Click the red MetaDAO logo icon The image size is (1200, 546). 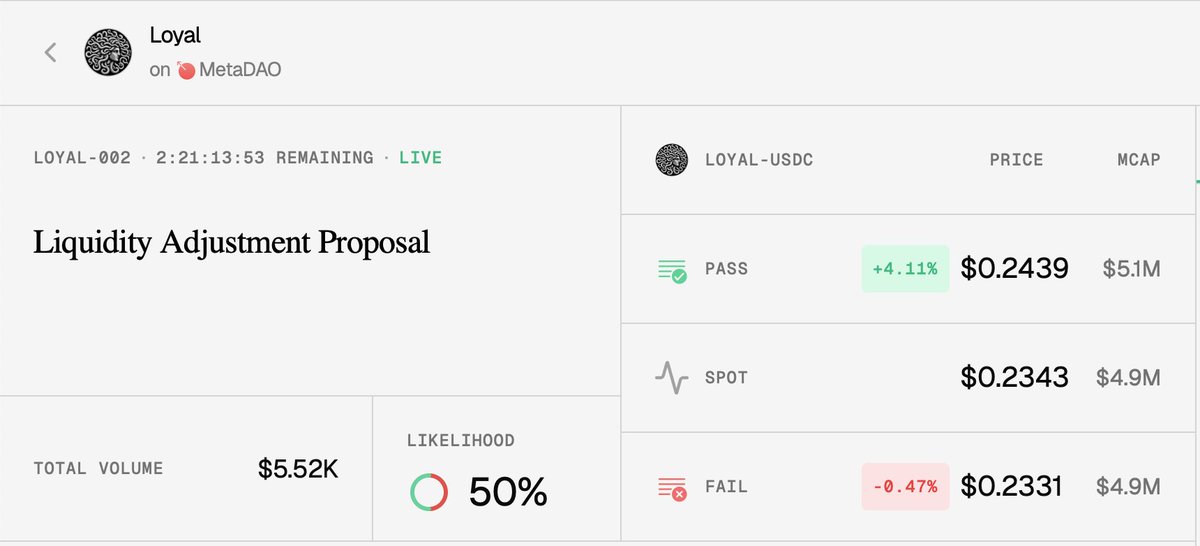[185, 71]
